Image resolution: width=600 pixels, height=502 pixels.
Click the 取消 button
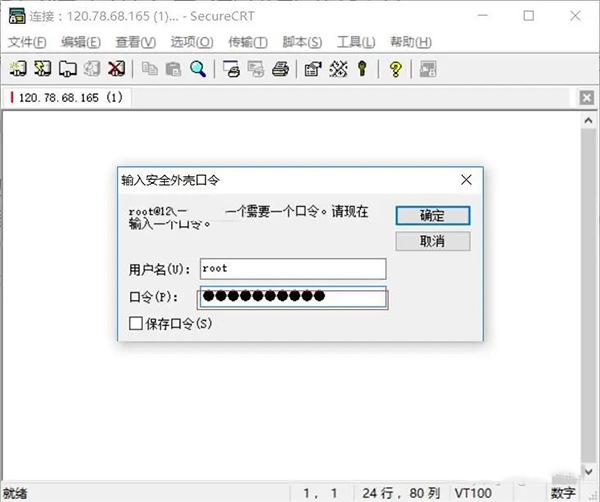[432, 241]
